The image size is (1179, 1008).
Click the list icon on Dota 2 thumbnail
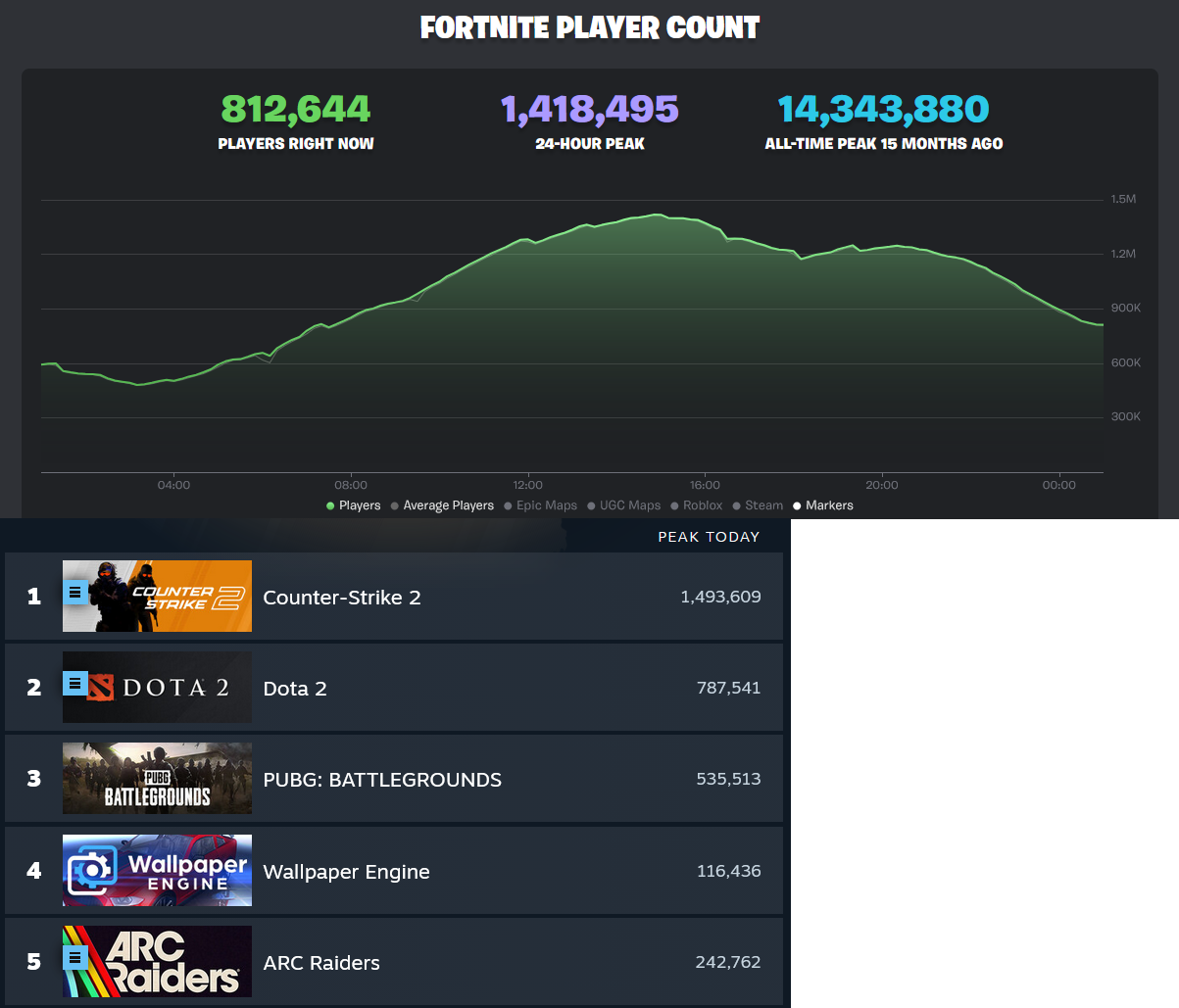[x=75, y=683]
